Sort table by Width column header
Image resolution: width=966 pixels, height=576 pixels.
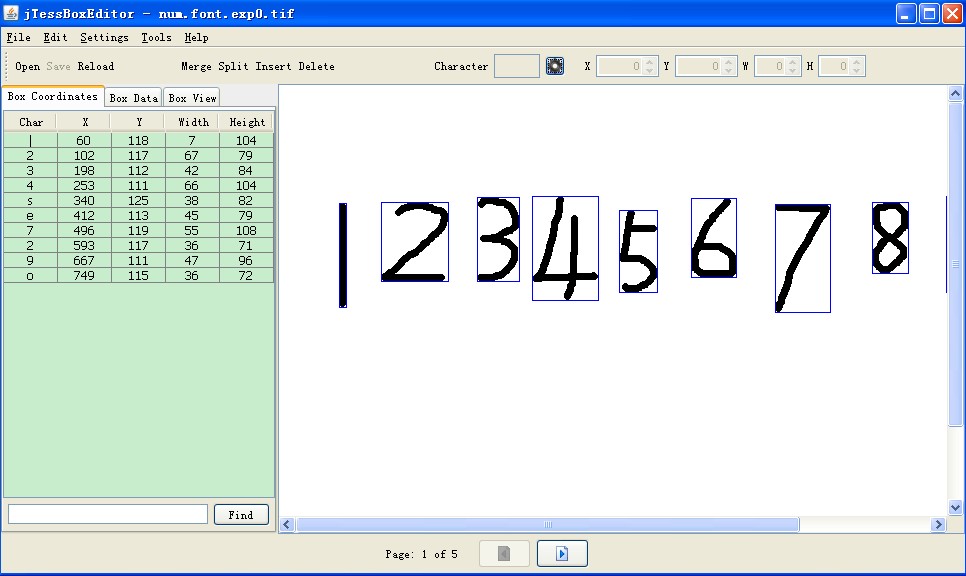193,122
